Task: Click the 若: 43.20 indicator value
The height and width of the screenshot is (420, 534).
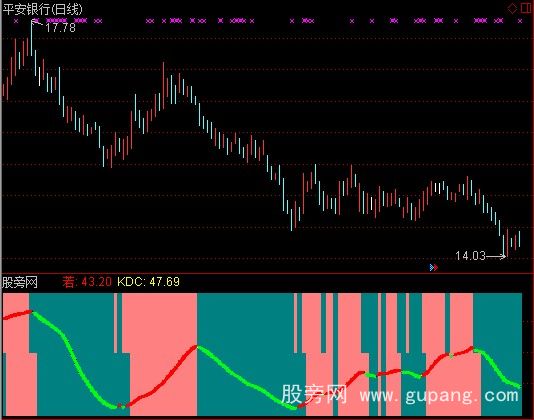Action: coord(87,282)
